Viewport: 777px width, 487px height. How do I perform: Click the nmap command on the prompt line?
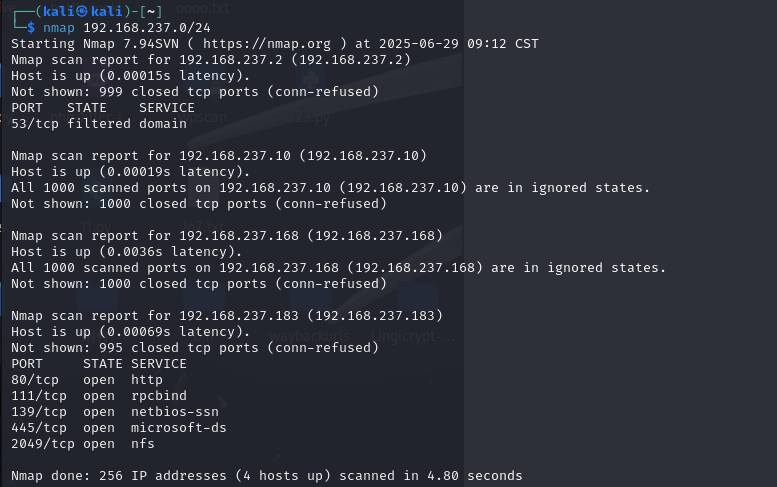point(59,28)
